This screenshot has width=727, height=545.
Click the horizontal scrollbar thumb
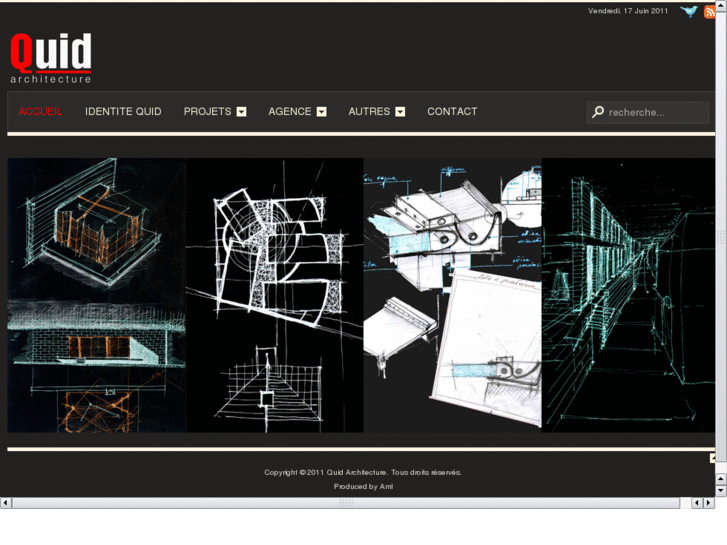pos(346,503)
